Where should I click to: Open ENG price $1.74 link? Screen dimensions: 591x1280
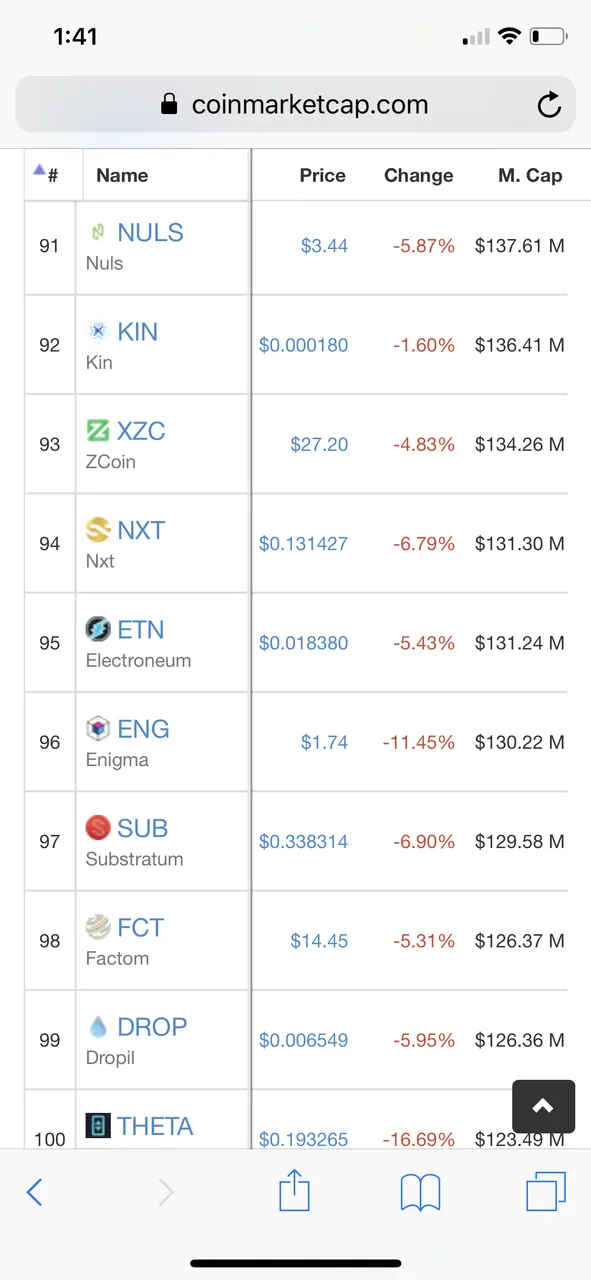coord(324,742)
